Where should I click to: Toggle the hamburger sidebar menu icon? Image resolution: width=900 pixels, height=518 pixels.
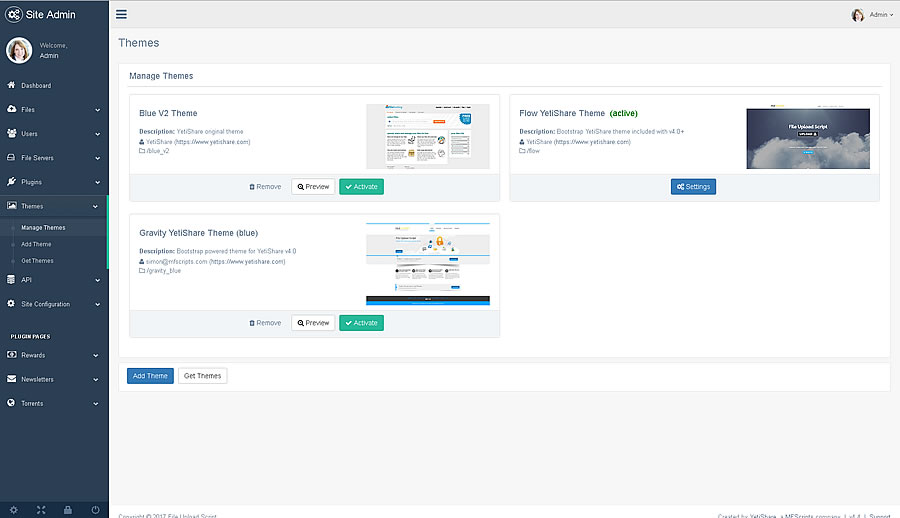tap(121, 14)
